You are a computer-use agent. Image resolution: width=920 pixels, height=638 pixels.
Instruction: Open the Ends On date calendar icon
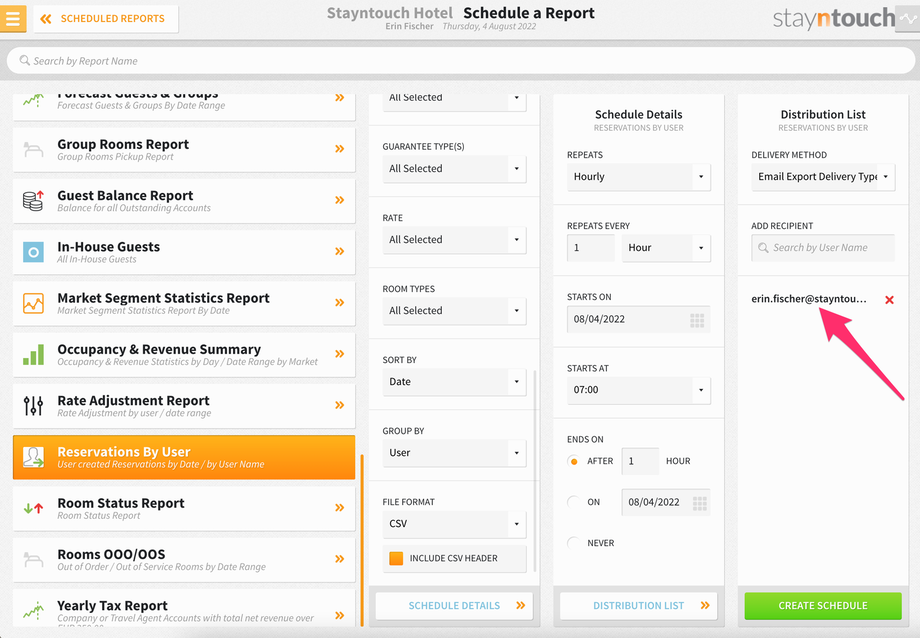pyautogui.click(x=699, y=503)
